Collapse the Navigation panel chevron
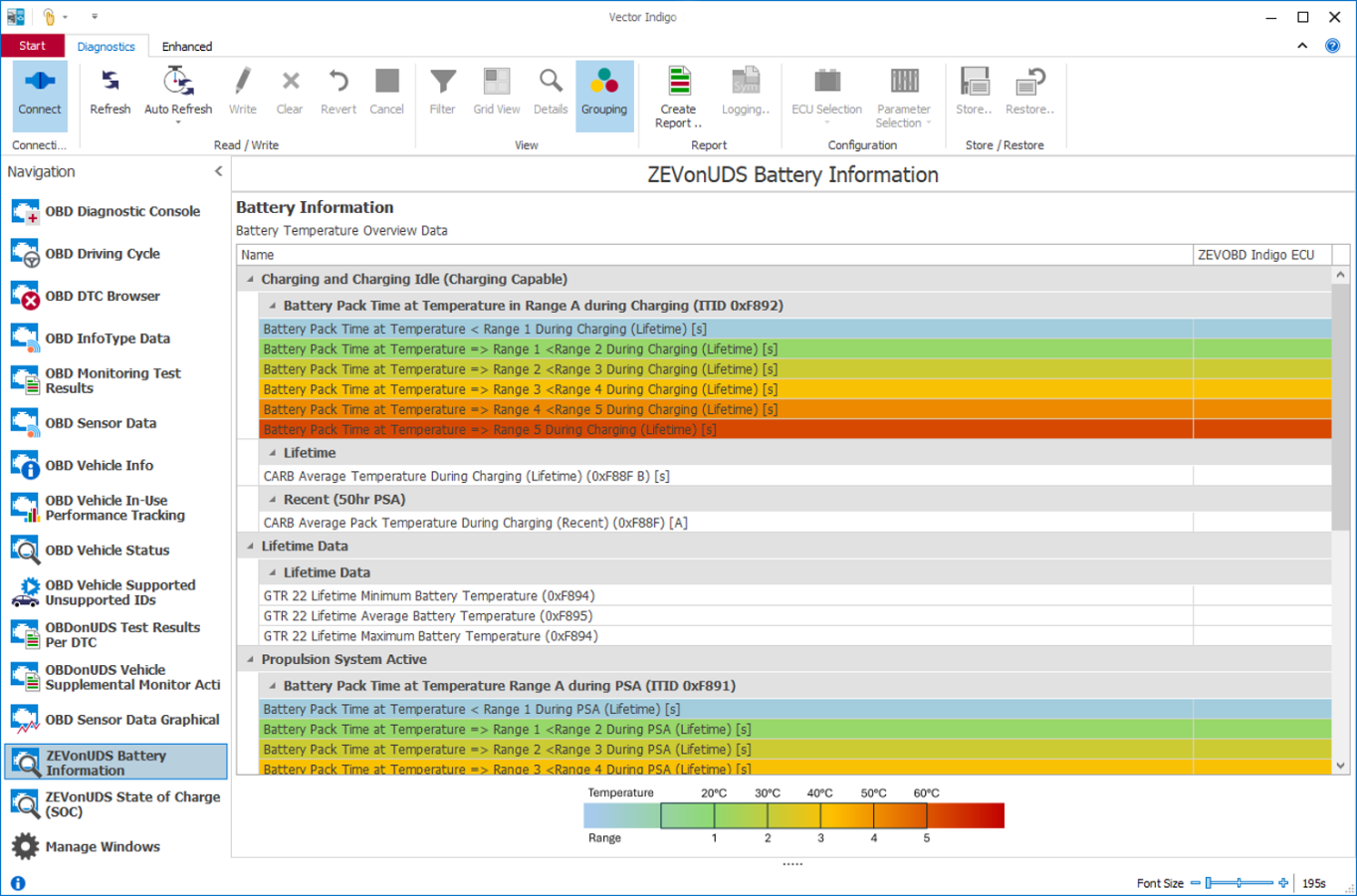Image resolution: width=1357 pixels, height=896 pixels. tap(219, 171)
